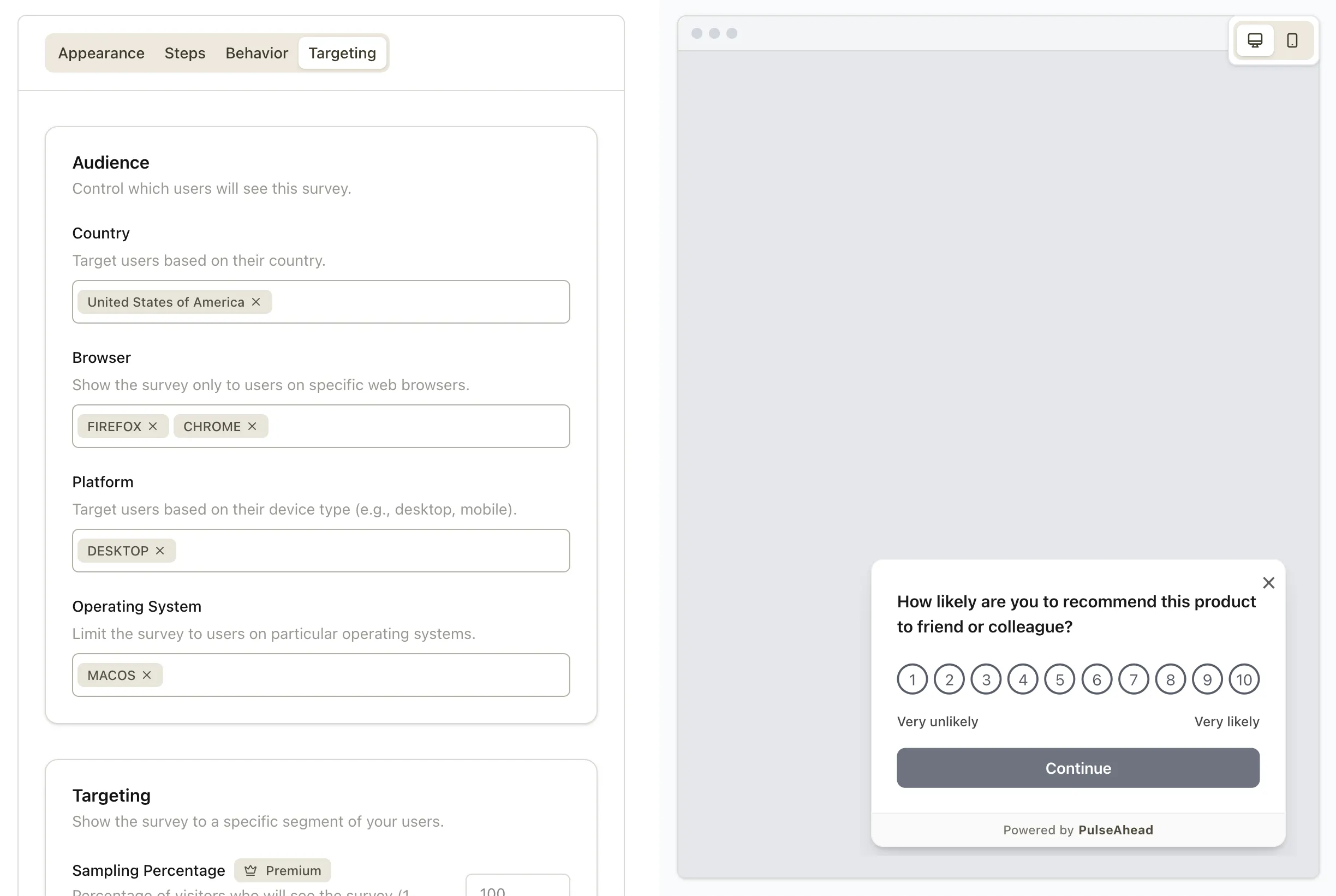The width and height of the screenshot is (1336, 896).
Task: Remove the FIREFOX browser tag
Action: pyautogui.click(x=153, y=426)
